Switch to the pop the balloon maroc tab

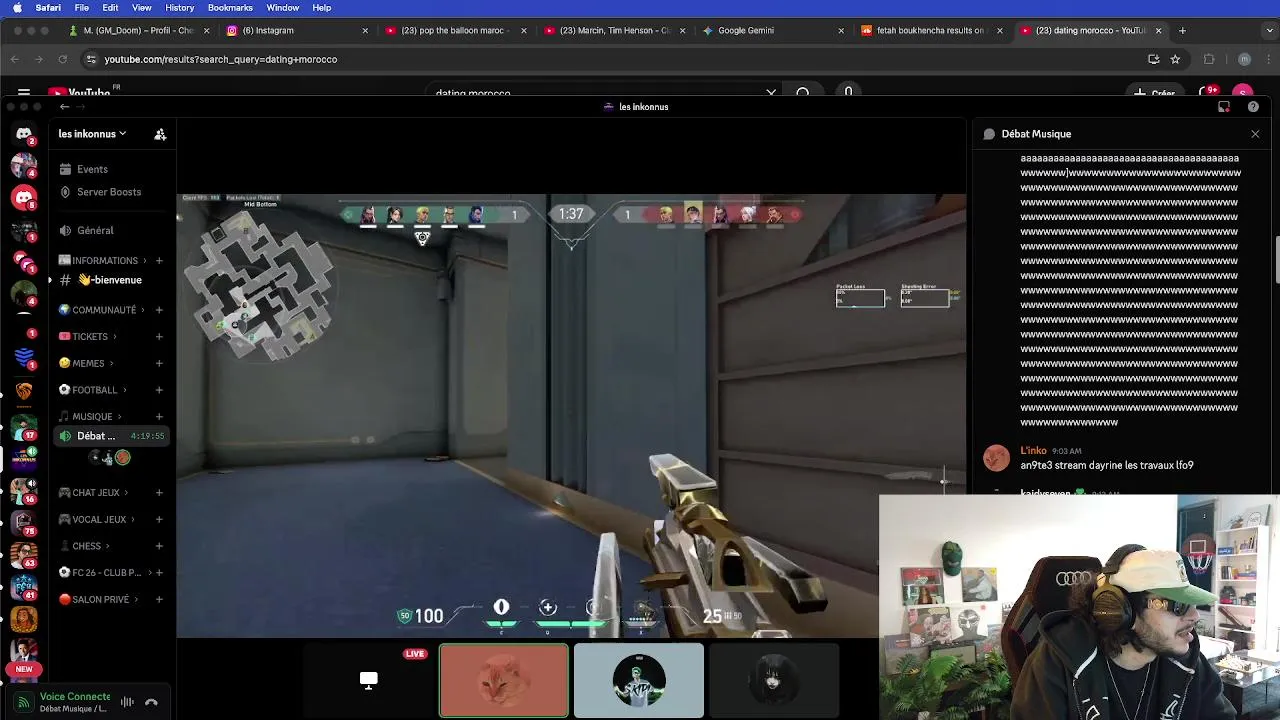pos(455,31)
